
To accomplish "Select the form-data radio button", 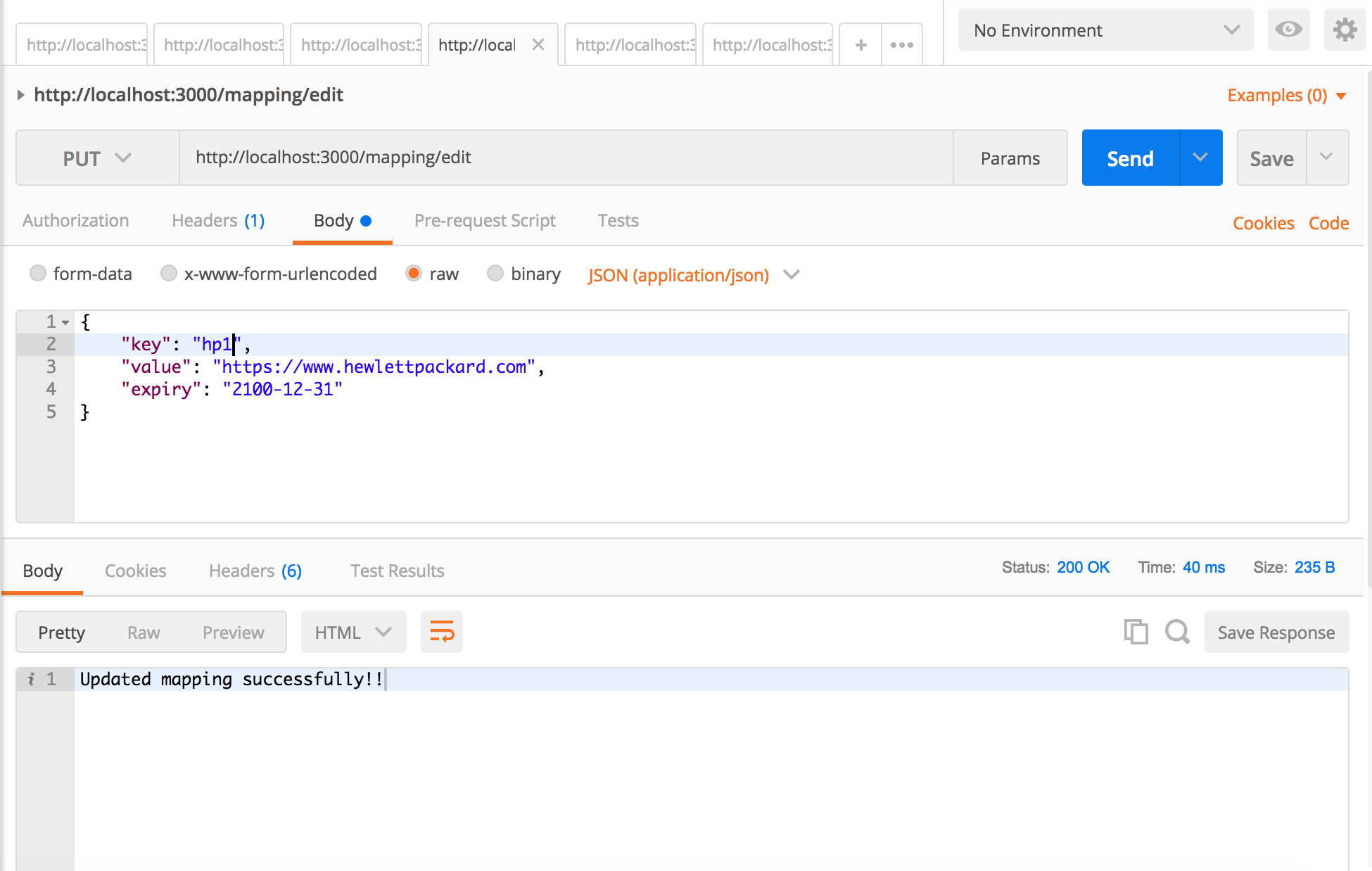I will pos(38,273).
